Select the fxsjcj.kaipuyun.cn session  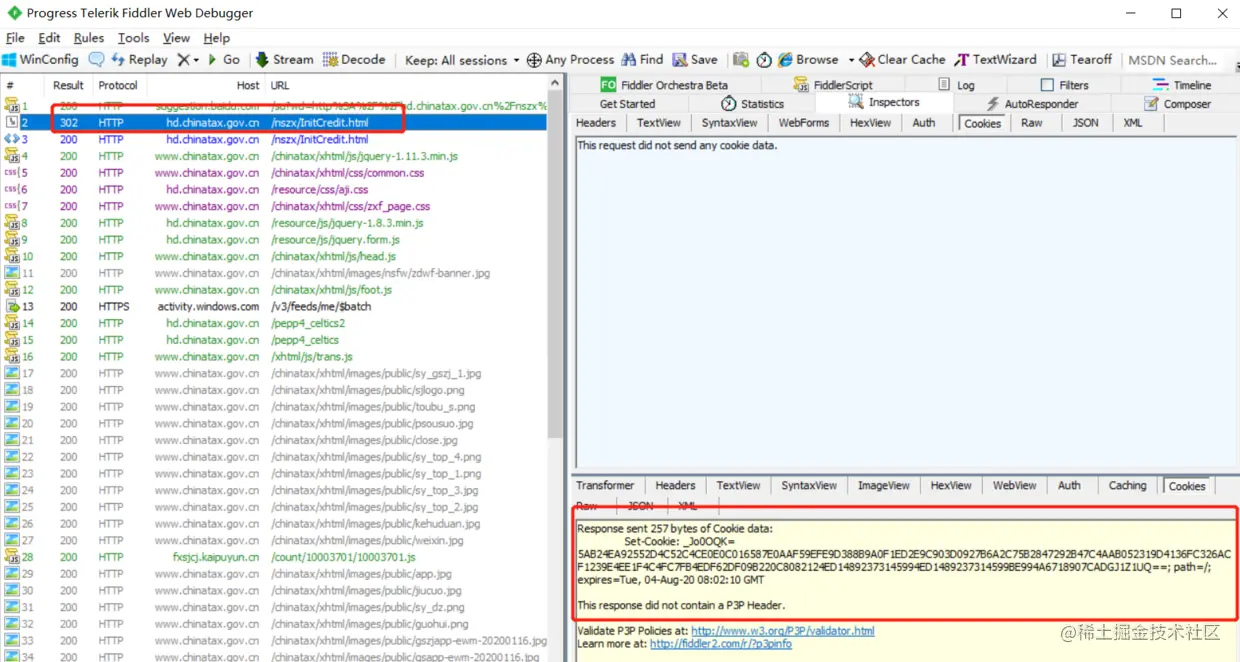[274, 557]
